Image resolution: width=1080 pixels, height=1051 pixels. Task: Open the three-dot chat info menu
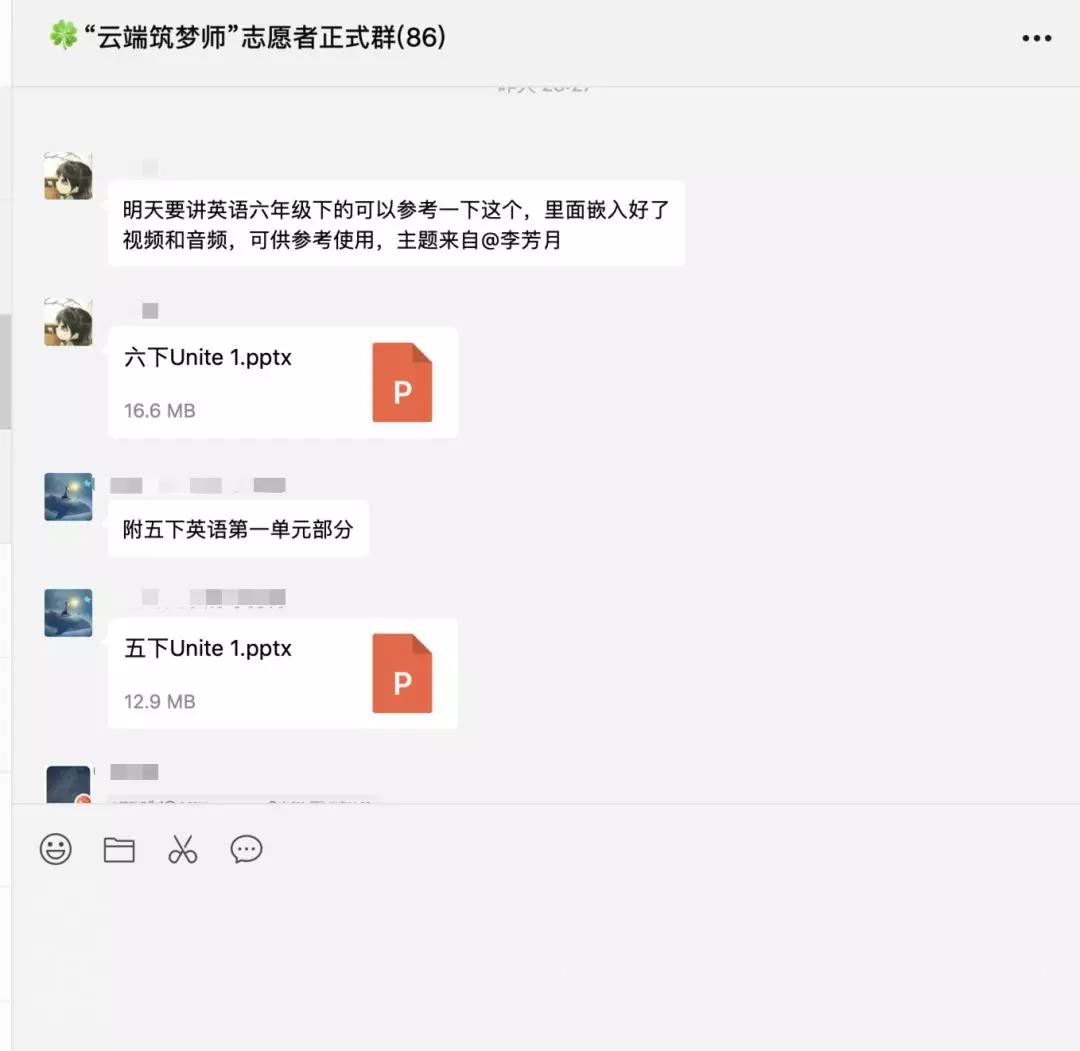[1037, 38]
